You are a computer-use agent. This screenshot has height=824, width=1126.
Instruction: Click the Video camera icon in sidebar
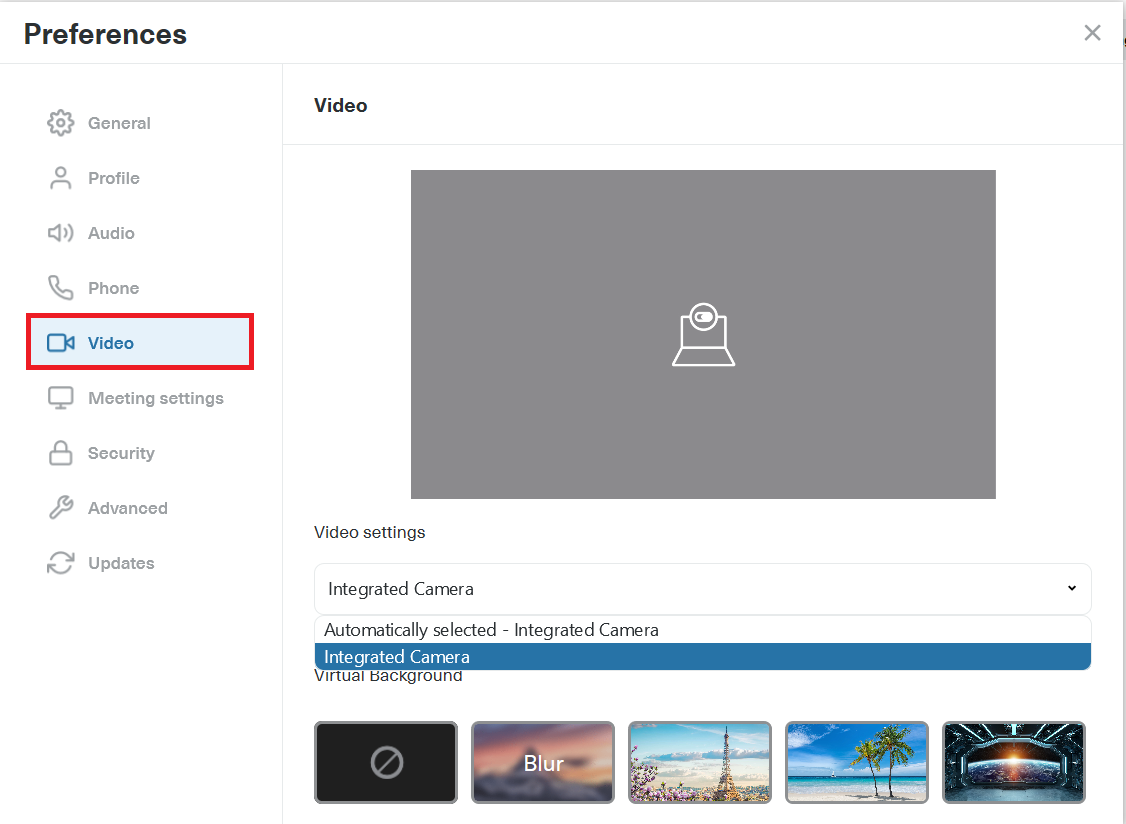pos(61,343)
